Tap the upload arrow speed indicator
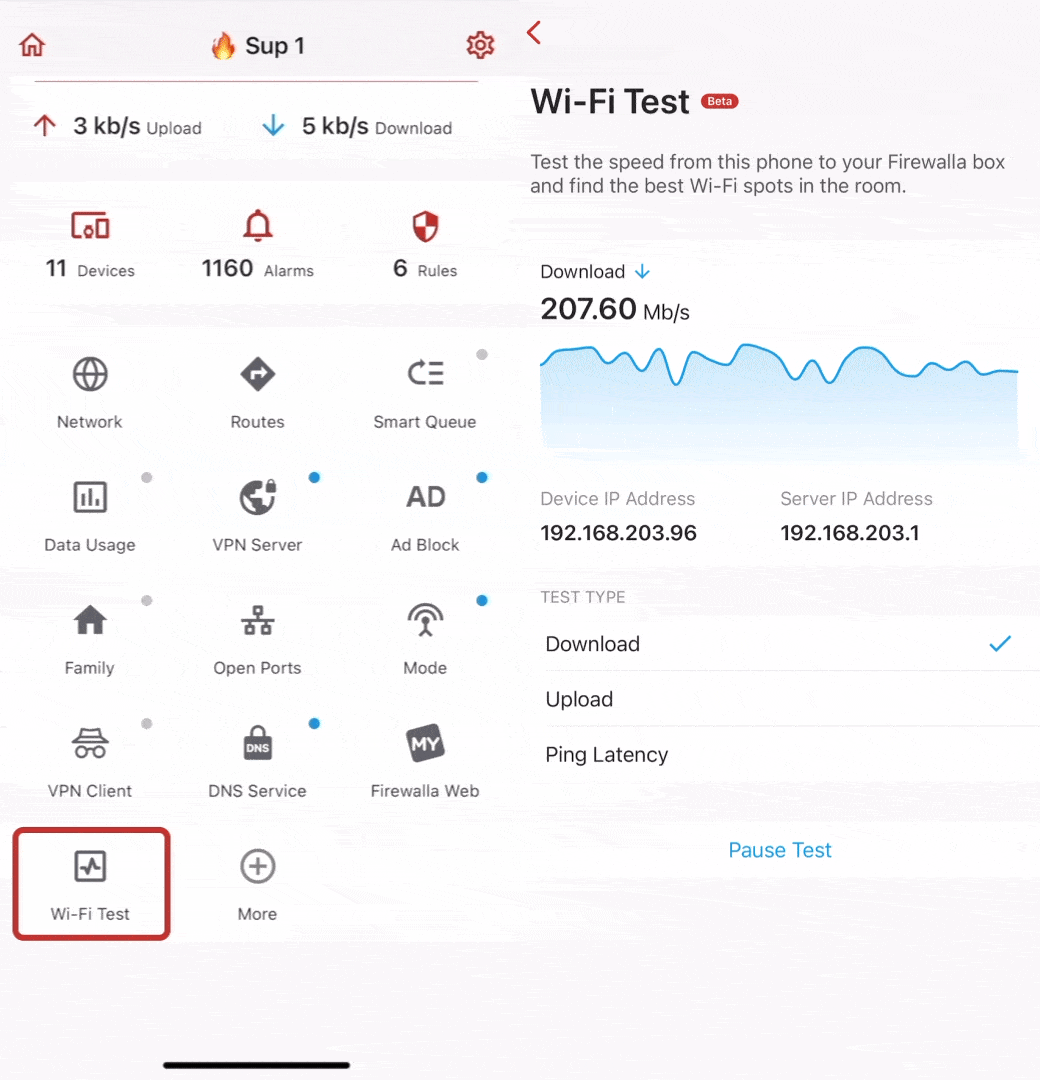Image resolution: width=1040 pixels, height=1080 pixels. 45,125
